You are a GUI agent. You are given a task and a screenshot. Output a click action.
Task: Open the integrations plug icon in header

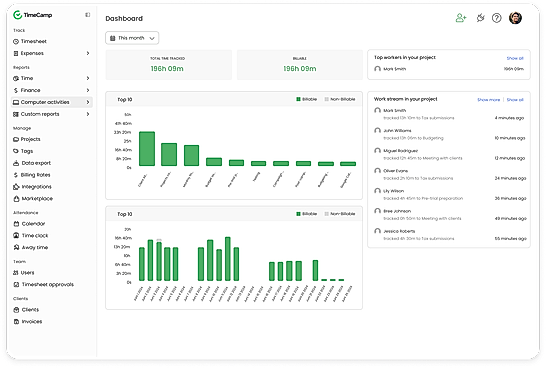tap(481, 18)
